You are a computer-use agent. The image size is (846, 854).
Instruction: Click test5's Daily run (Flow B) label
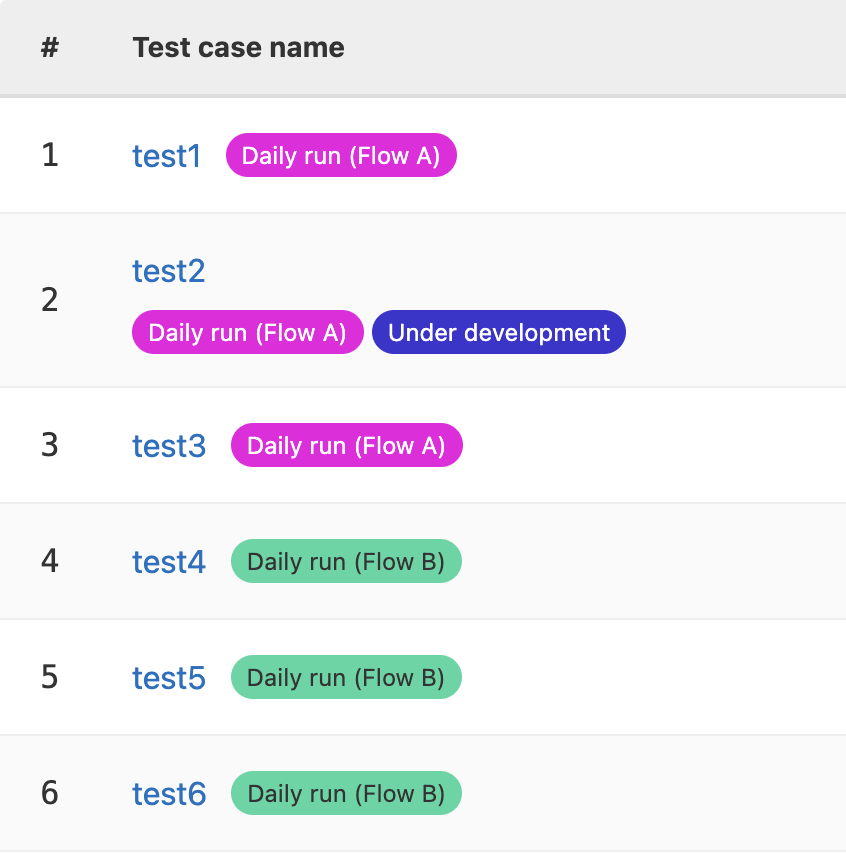point(346,677)
